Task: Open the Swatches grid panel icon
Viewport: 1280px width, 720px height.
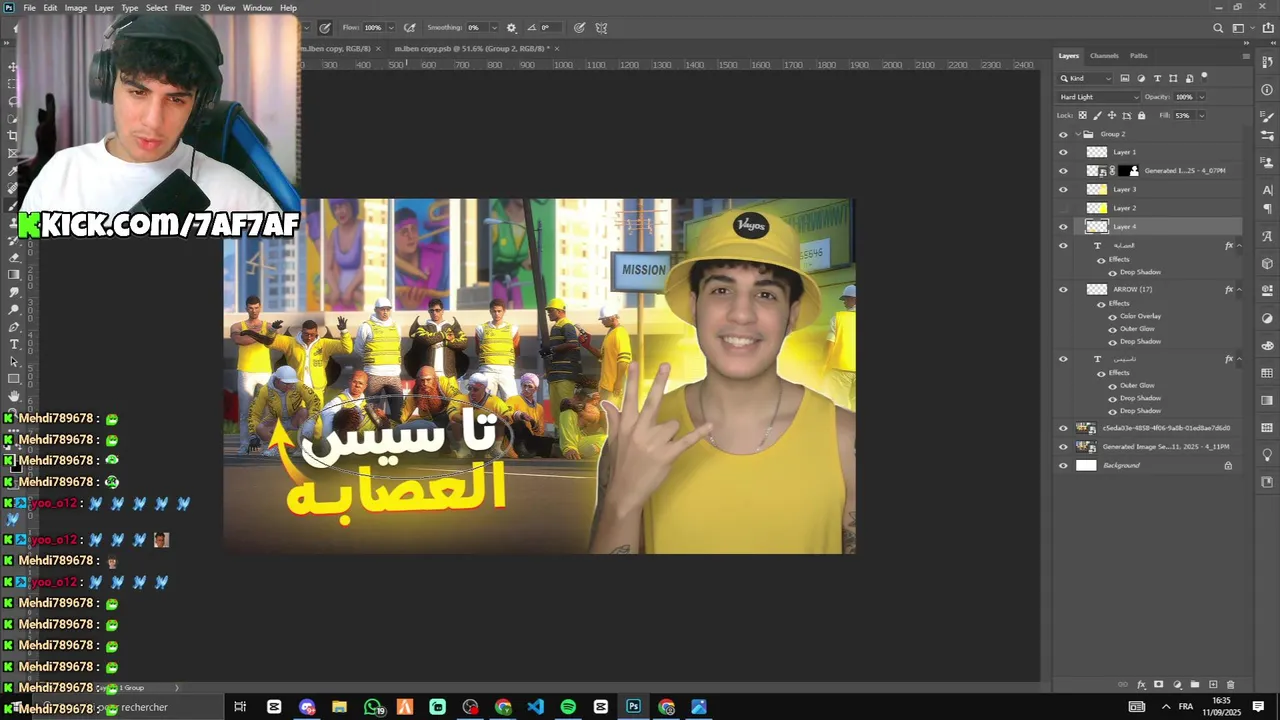Action: pyautogui.click(x=1268, y=373)
